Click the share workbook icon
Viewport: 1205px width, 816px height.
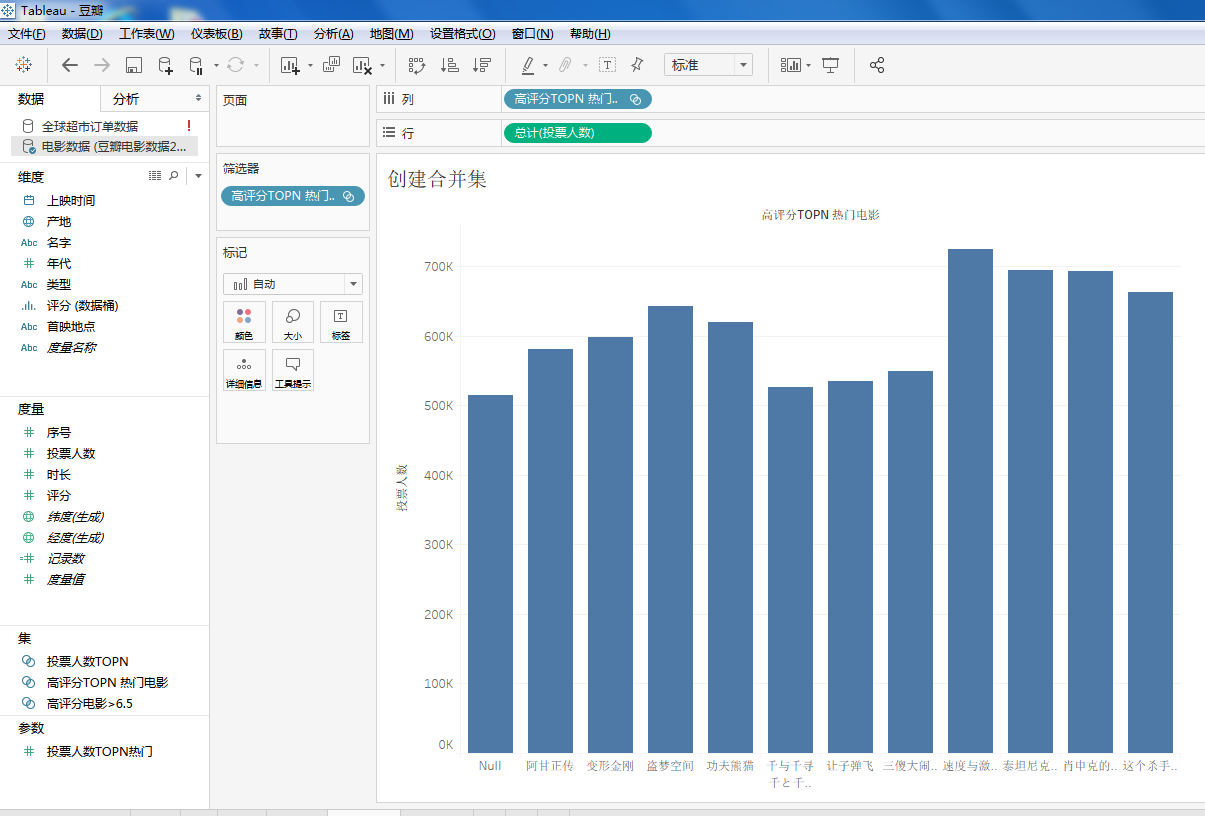[877, 65]
